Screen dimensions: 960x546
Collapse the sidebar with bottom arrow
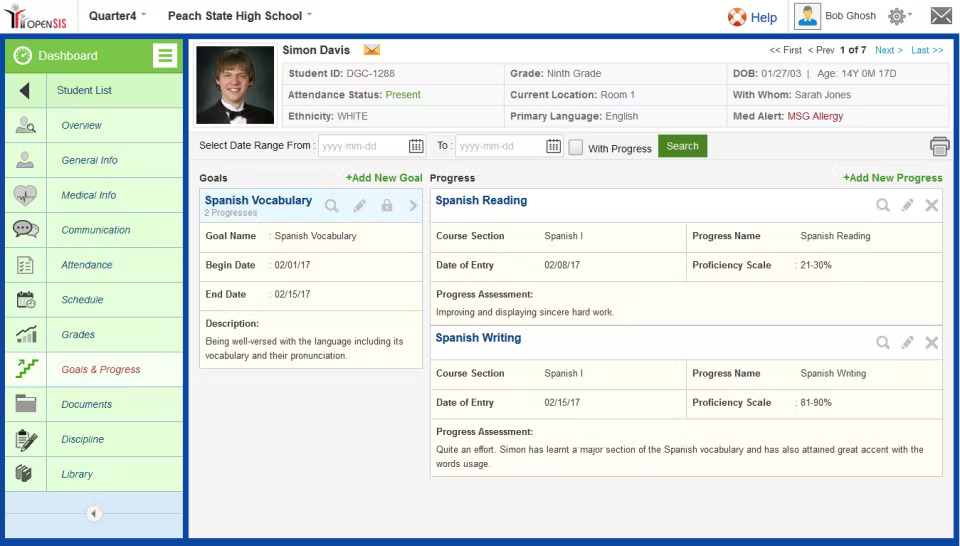coord(94,513)
